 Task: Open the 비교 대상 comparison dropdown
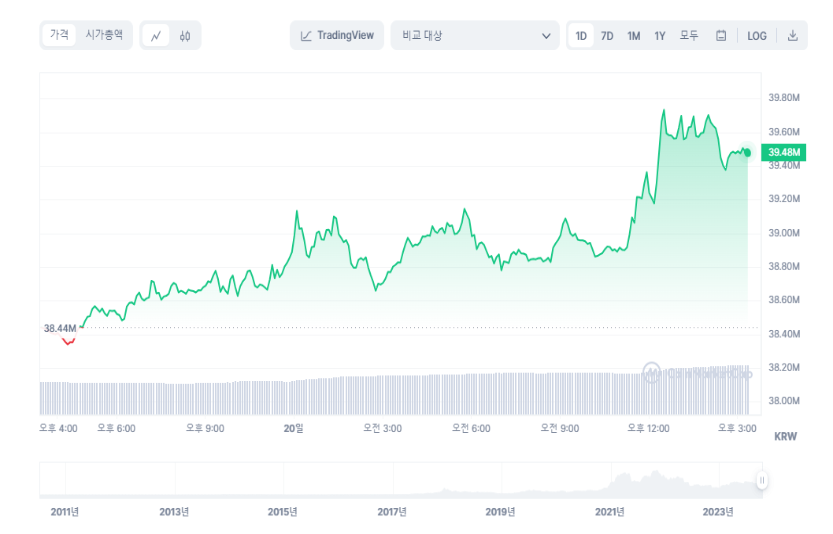click(474, 36)
